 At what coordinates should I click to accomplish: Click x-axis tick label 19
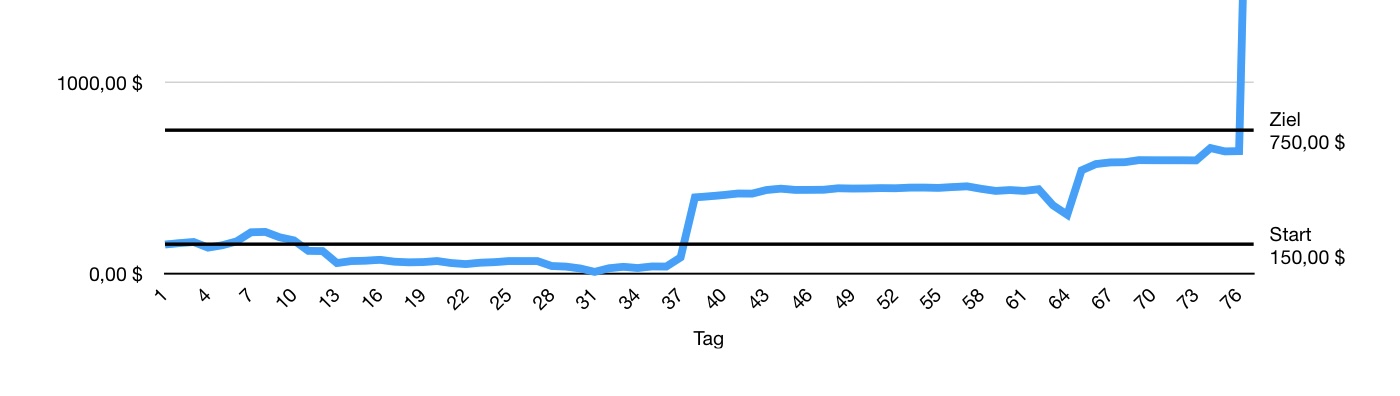[413, 298]
